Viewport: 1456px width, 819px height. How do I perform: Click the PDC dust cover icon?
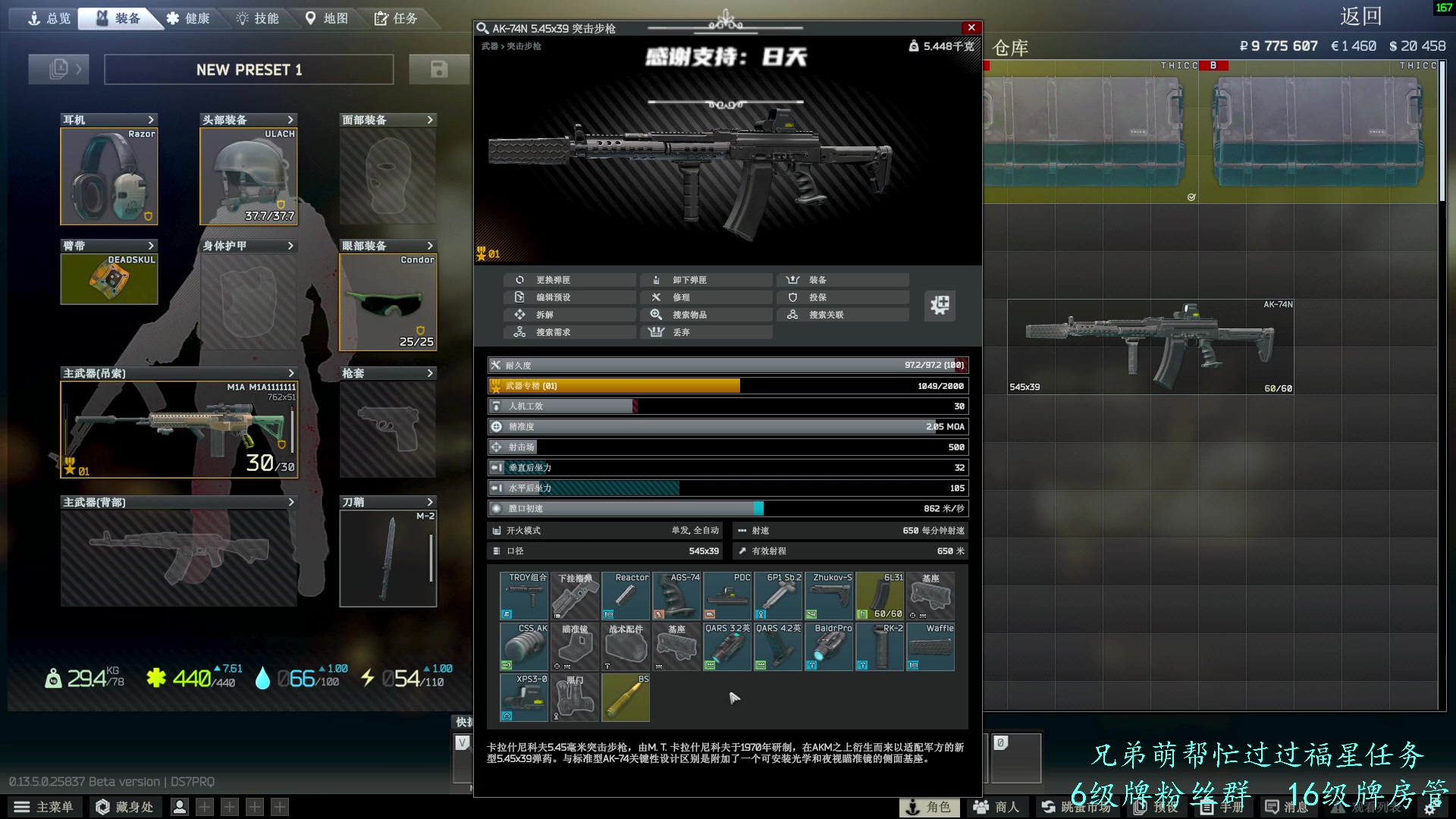point(727,596)
